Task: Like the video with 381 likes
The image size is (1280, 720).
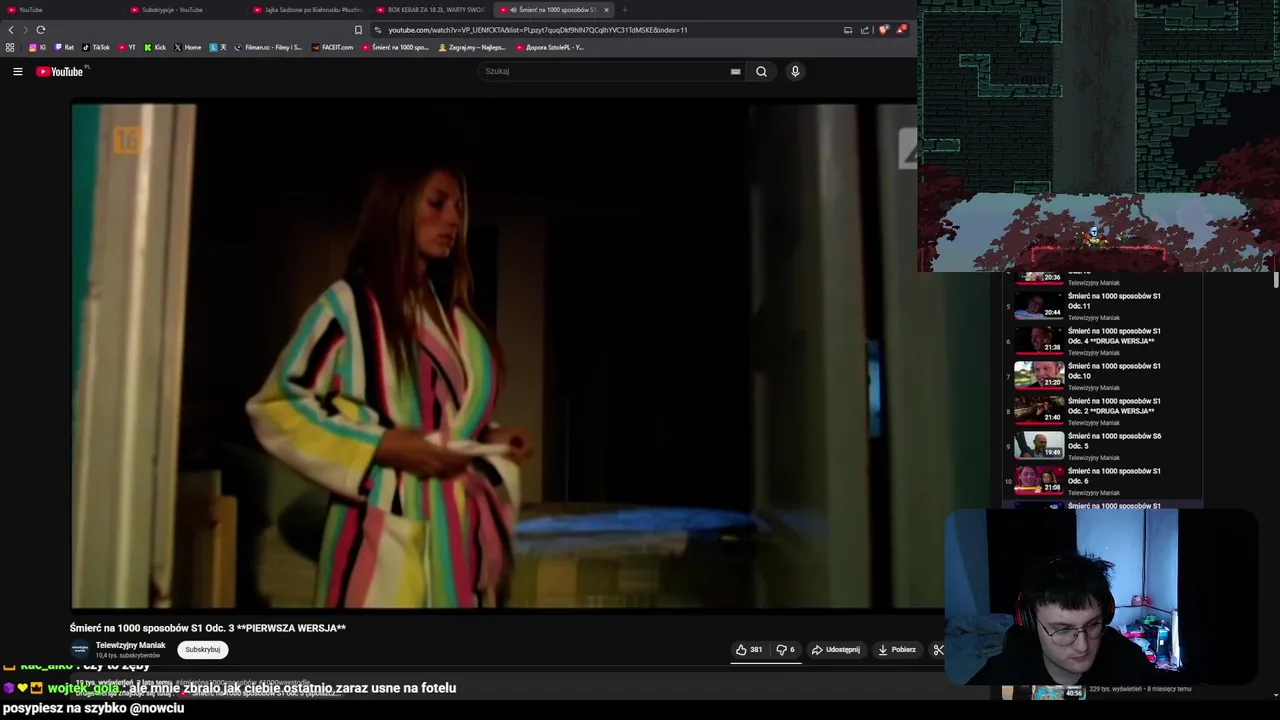Action: 749,650
